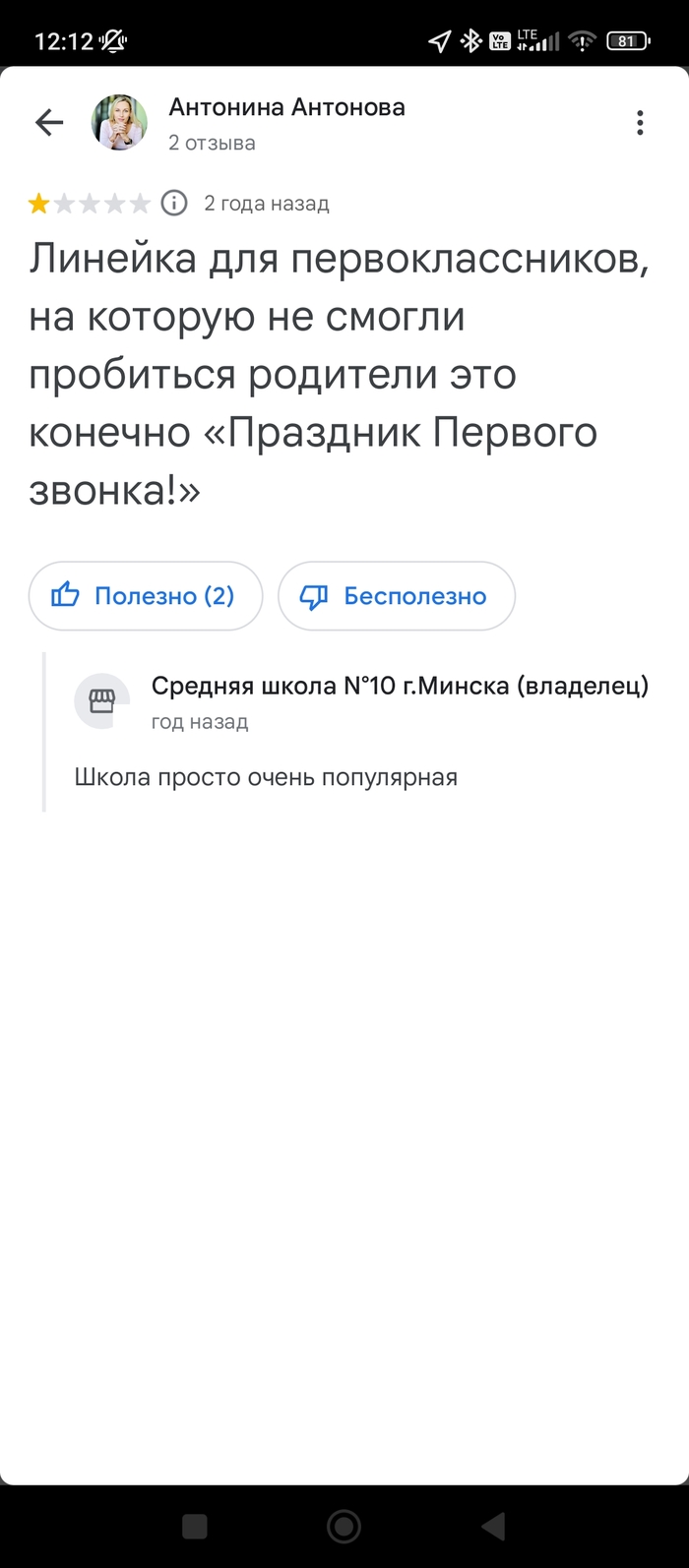Image resolution: width=689 pixels, height=1568 pixels.
Task: Open the three-dot overflow menu
Action: (x=640, y=123)
